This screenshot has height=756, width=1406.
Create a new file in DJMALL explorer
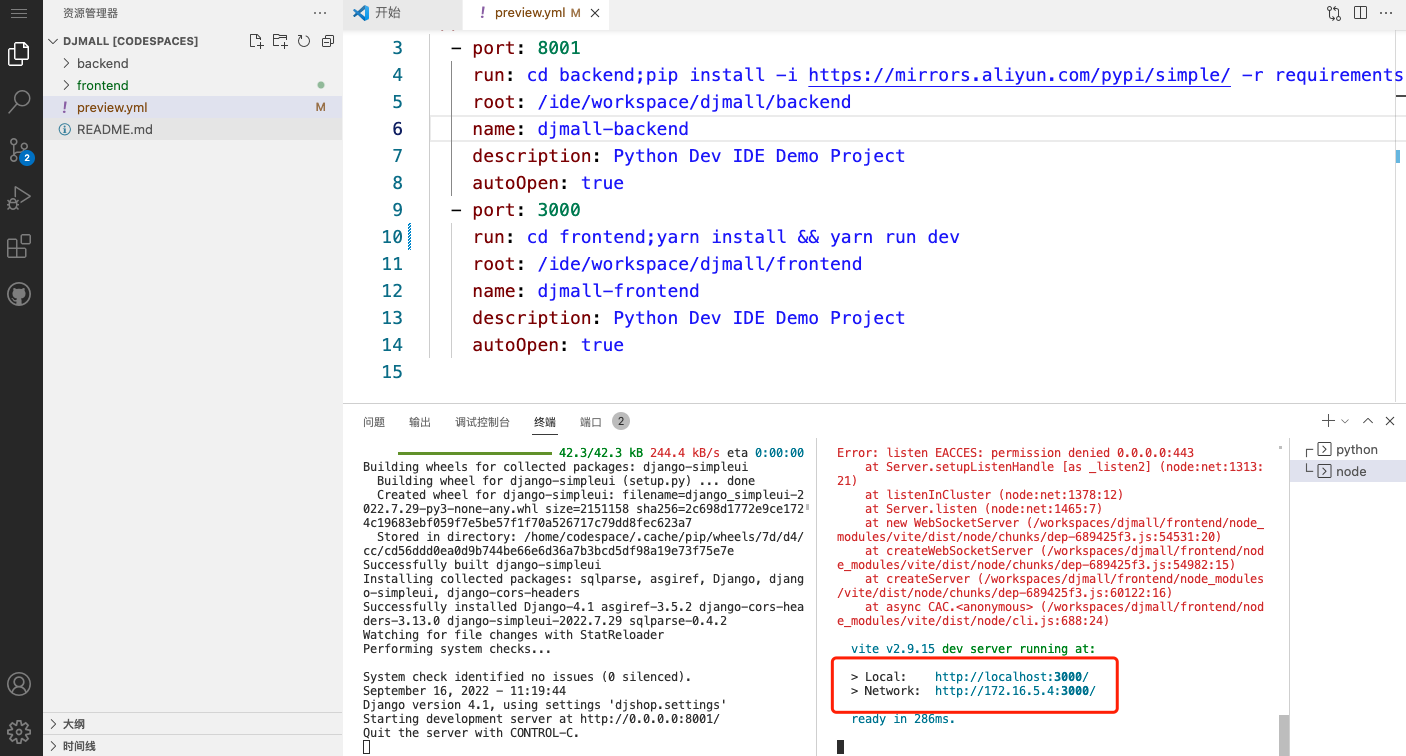[256, 41]
